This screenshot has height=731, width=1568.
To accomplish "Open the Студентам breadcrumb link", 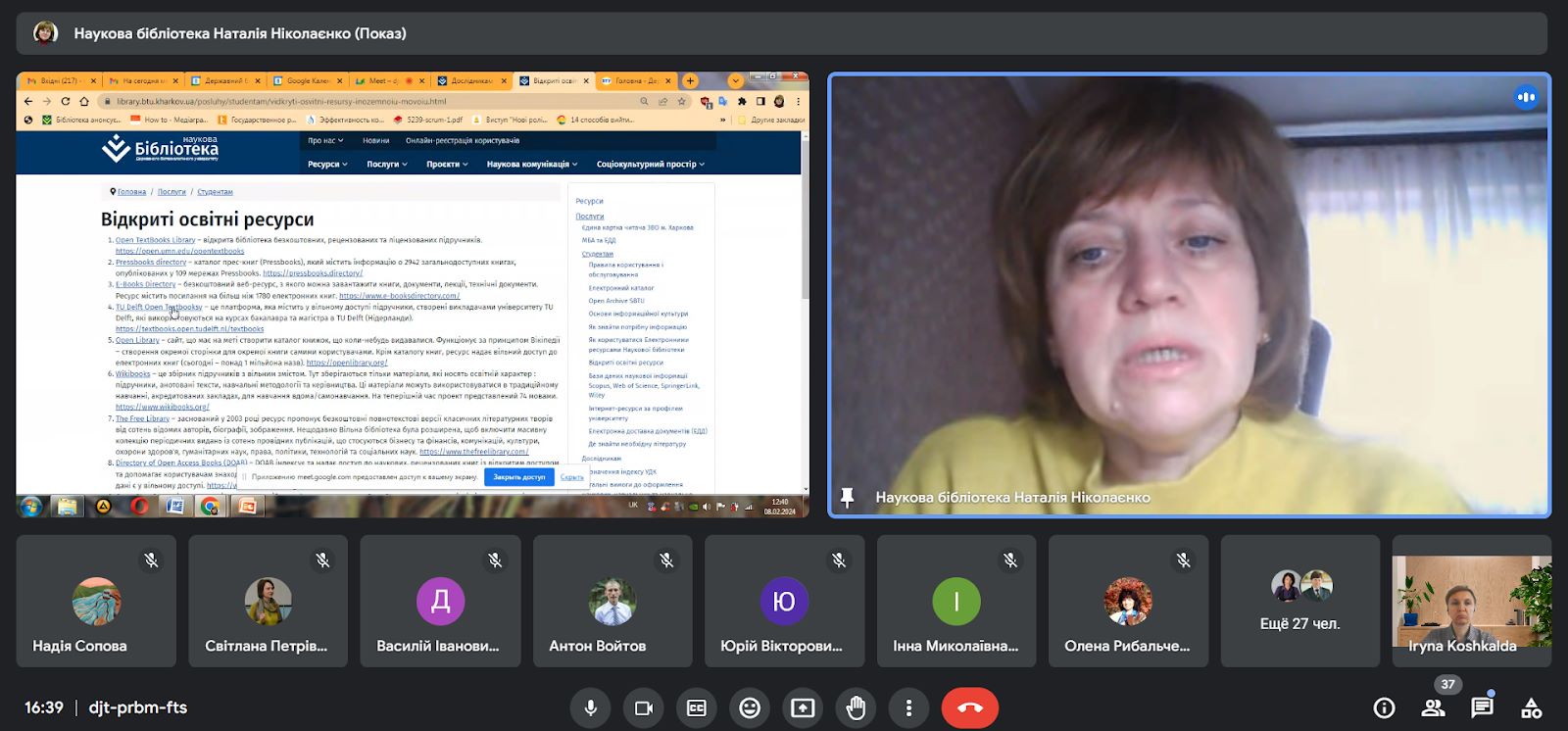I will click(216, 192).
